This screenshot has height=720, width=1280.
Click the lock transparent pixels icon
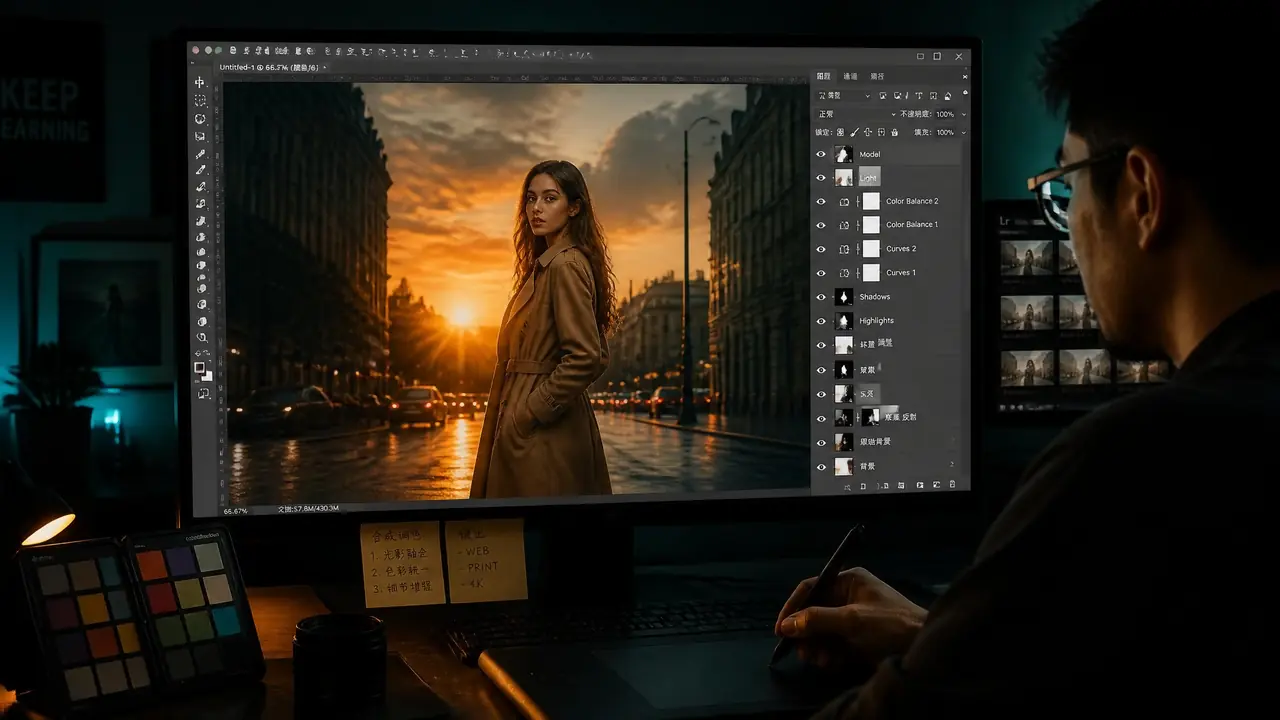click(840, 132)
